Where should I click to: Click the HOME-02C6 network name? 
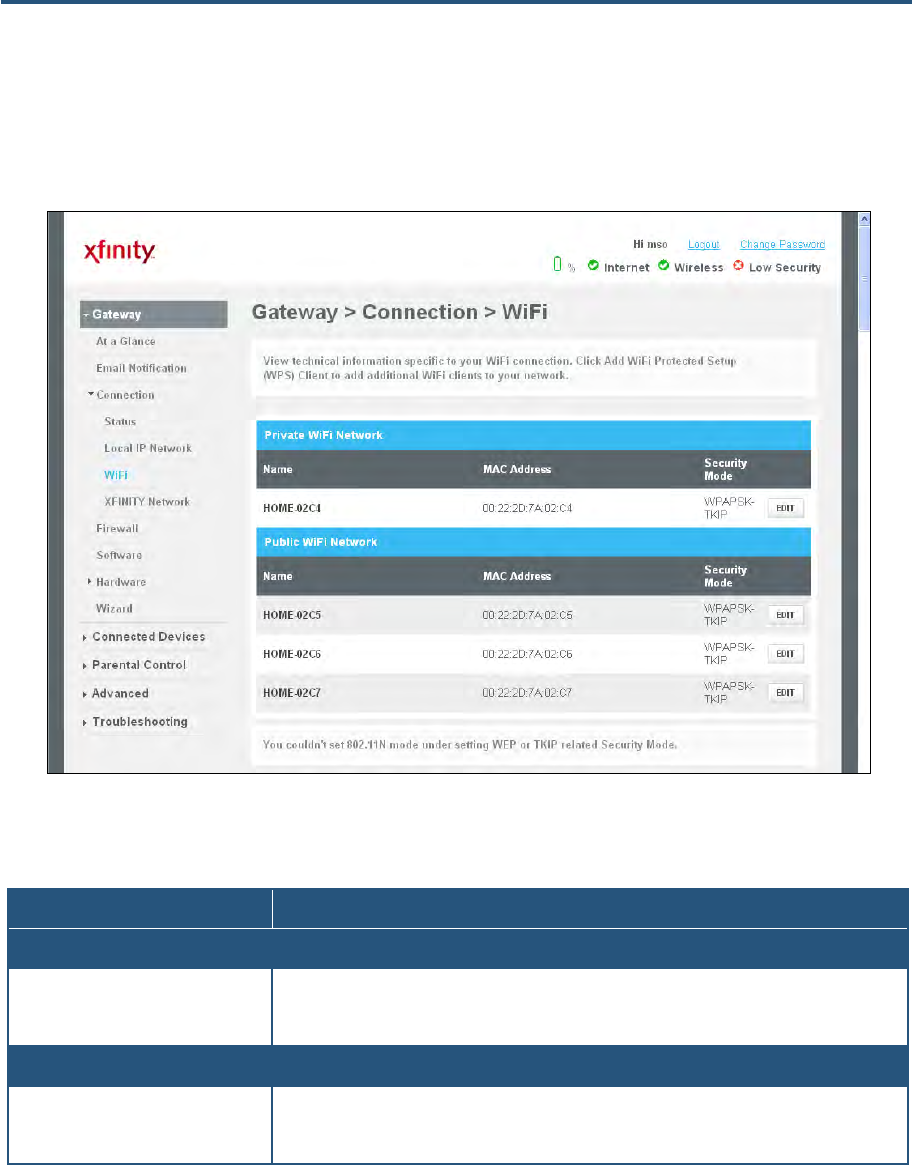click(292, 655)
